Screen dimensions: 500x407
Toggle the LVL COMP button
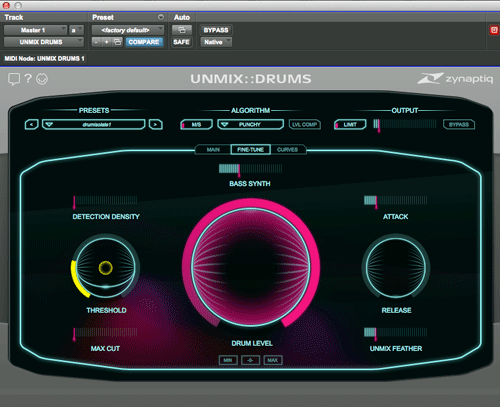pyautogui.click(x=305, y=124)
